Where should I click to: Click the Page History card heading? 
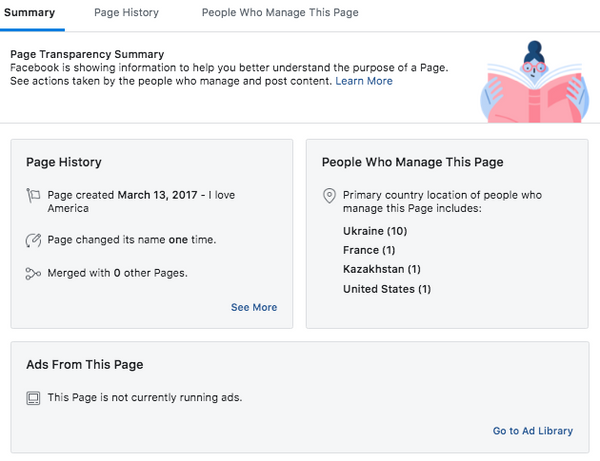[x=64, y=162]
